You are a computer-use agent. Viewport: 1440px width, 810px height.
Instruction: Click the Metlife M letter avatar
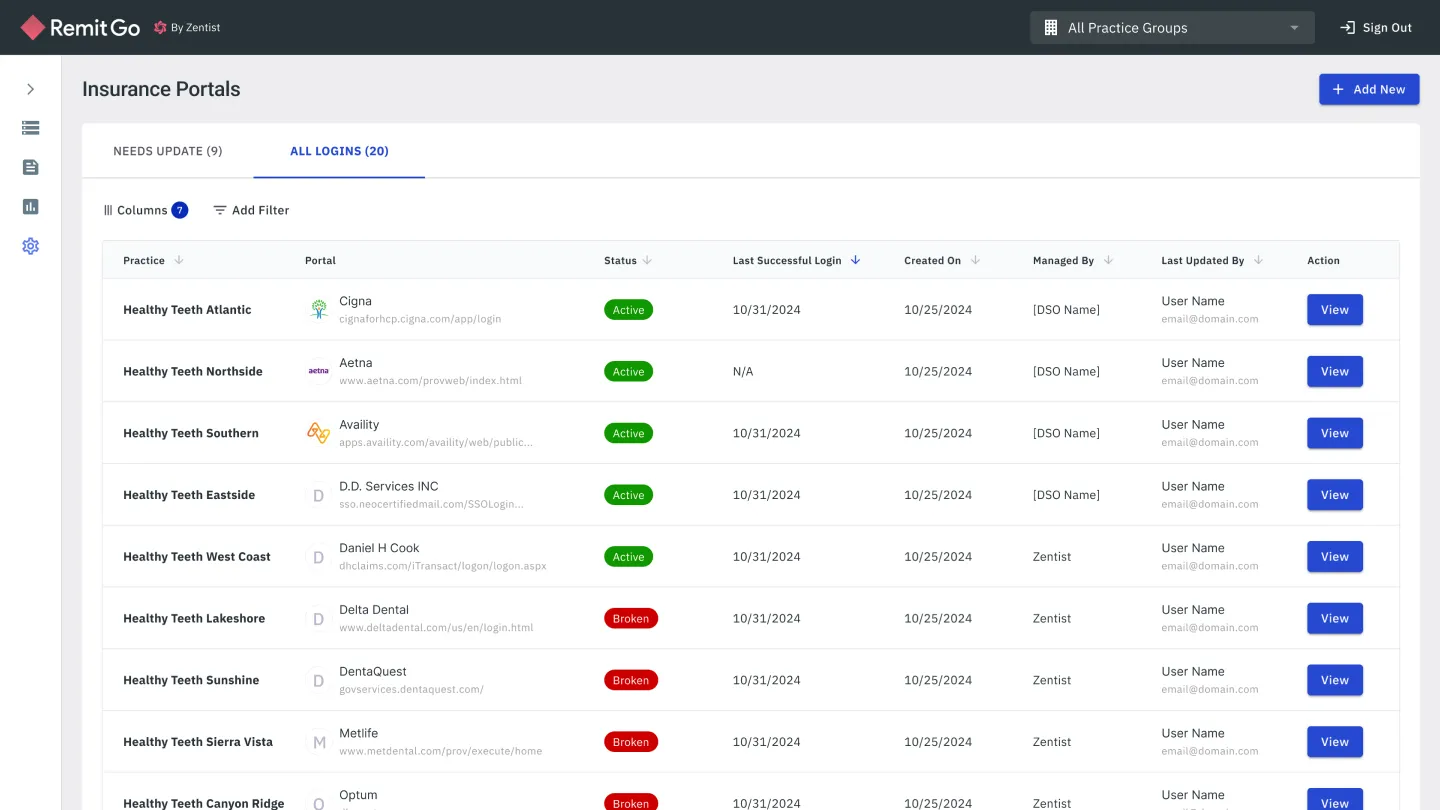(x=318, y=742)
